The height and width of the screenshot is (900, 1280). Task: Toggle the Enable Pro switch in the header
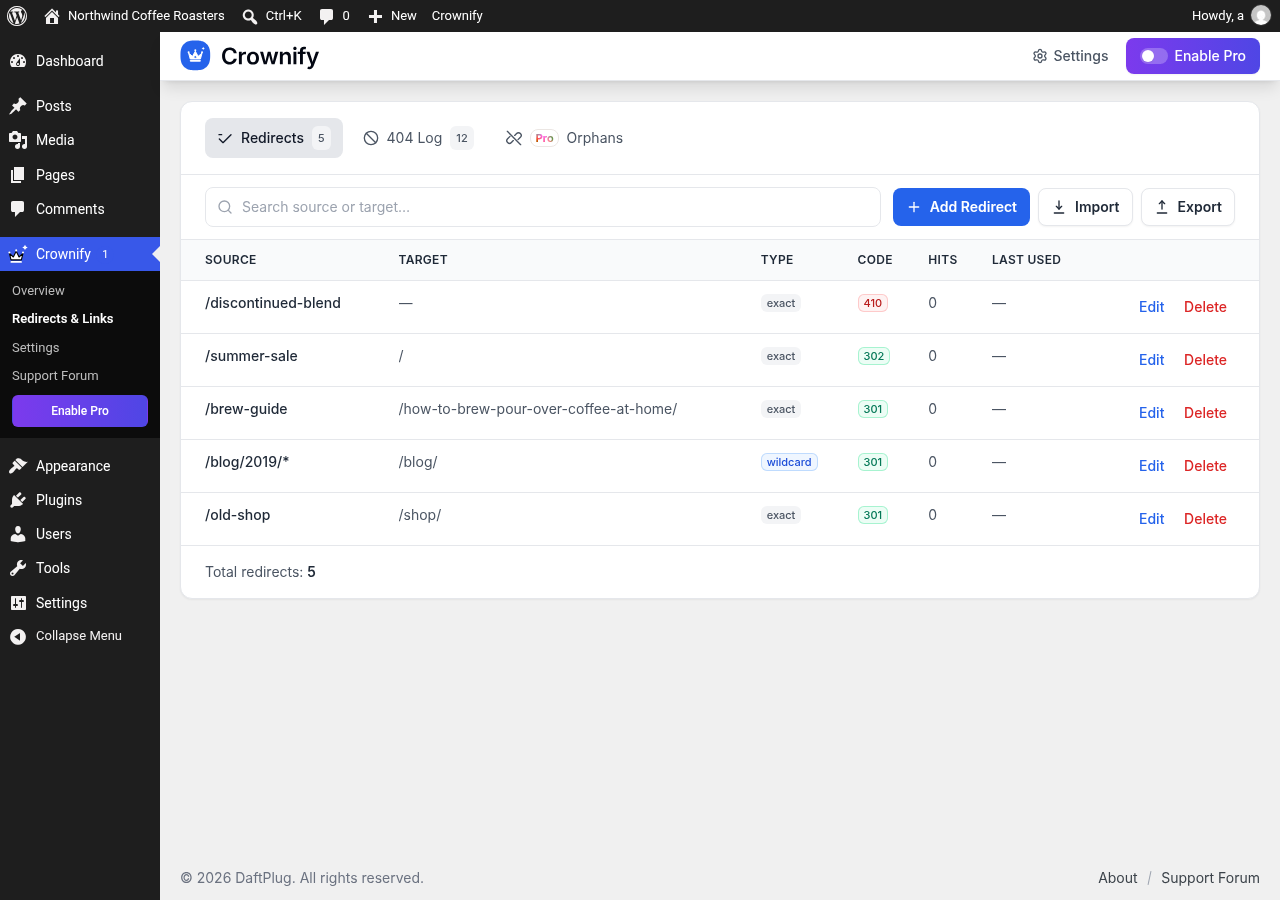click(1154, 56)
